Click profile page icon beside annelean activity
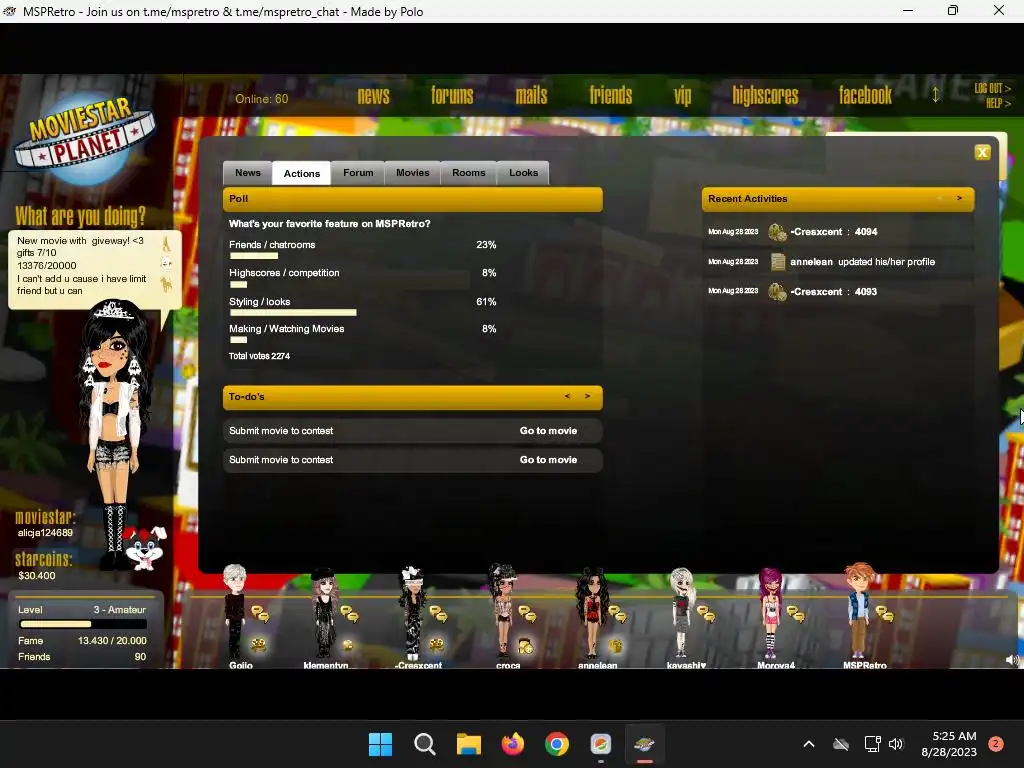Viewport: 1024px width, 768px height. (x=778, y=262)
